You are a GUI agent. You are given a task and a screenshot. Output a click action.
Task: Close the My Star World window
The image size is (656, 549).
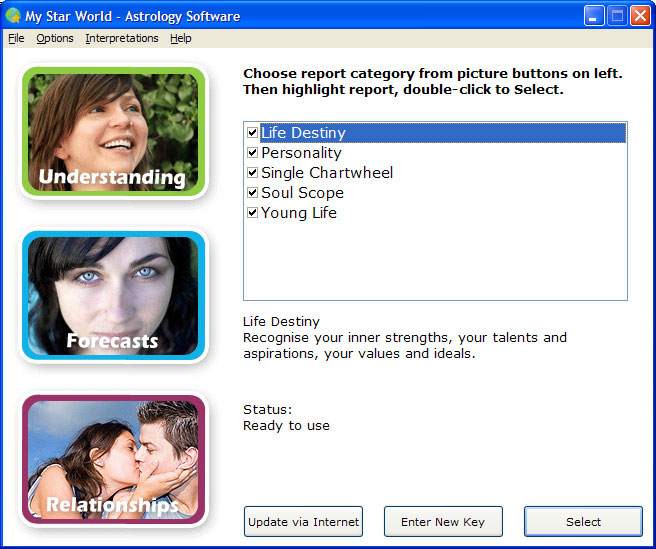[640, 16]
